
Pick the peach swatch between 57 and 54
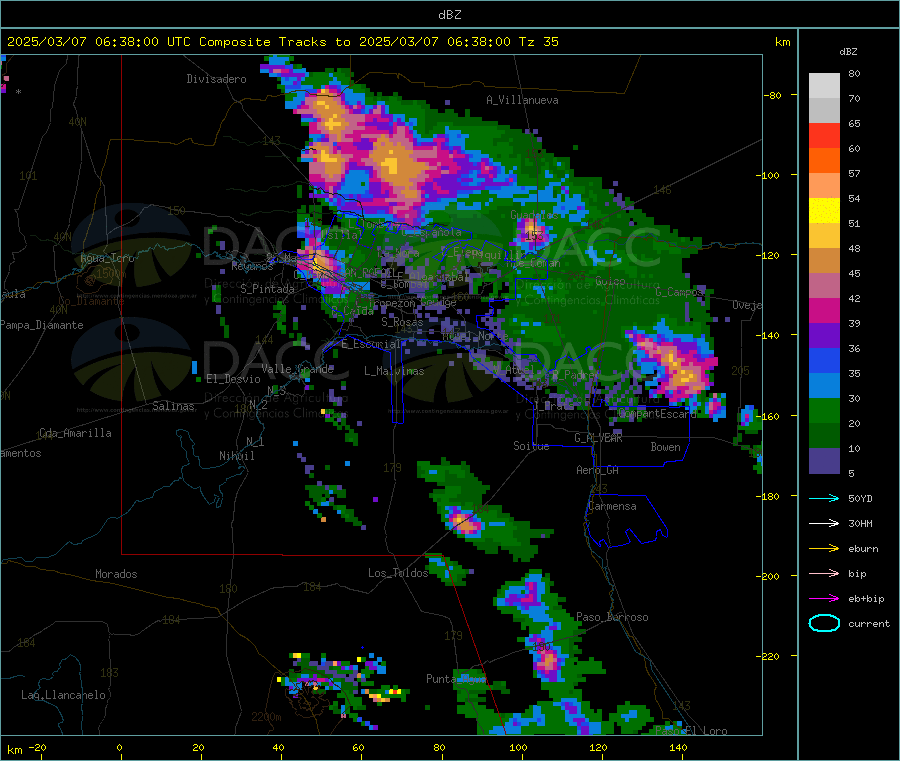point(824,185)
